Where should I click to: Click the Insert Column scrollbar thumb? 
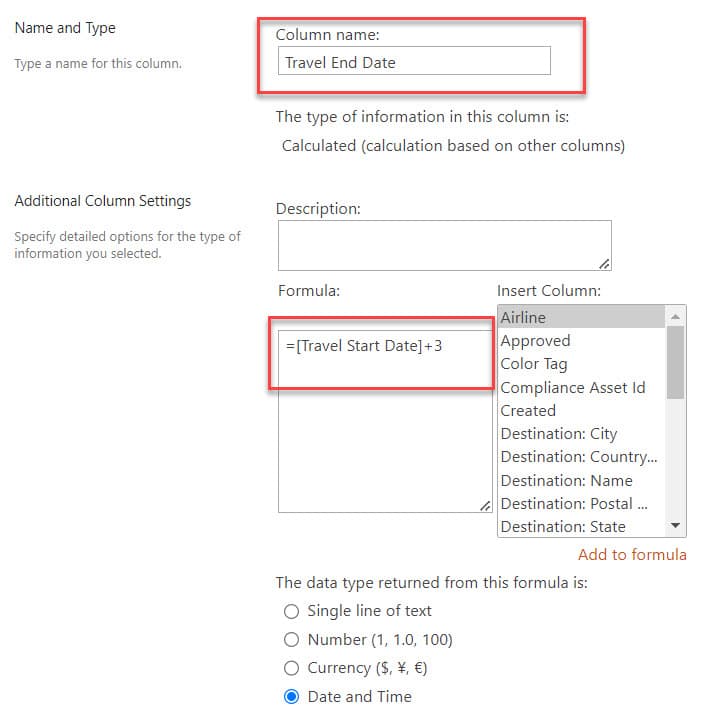(675, 362)
